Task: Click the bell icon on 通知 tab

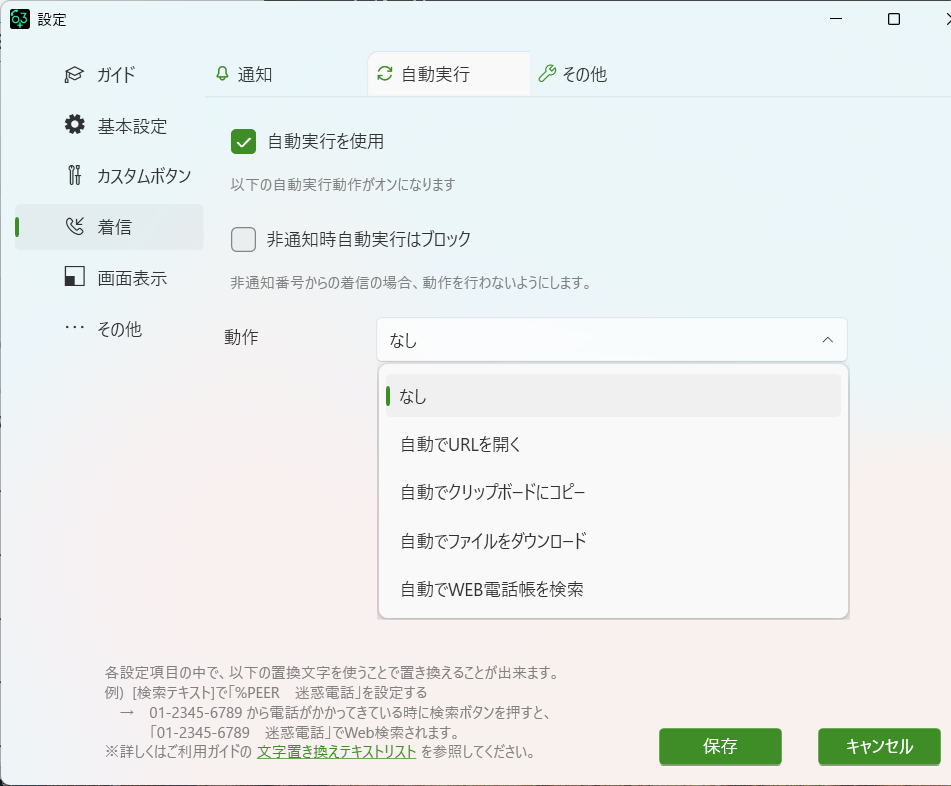Action: pos(222,75)
